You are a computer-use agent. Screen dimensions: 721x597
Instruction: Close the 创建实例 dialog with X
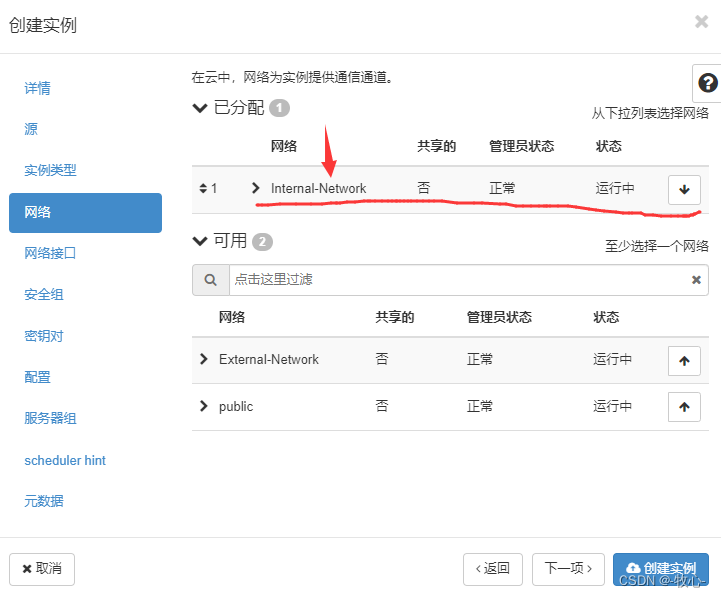[701, 21]
